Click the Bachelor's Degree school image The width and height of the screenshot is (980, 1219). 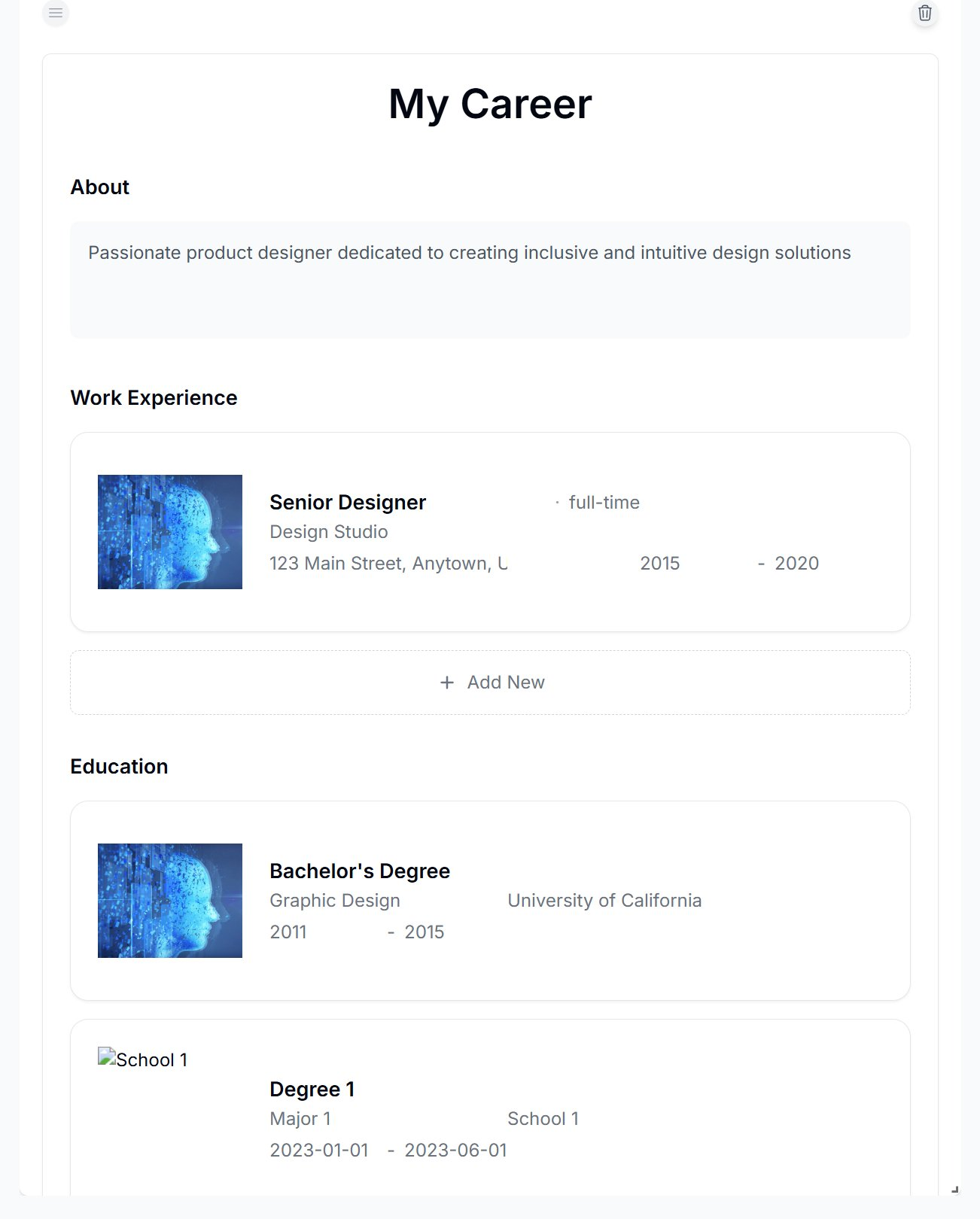pos(170,901)
